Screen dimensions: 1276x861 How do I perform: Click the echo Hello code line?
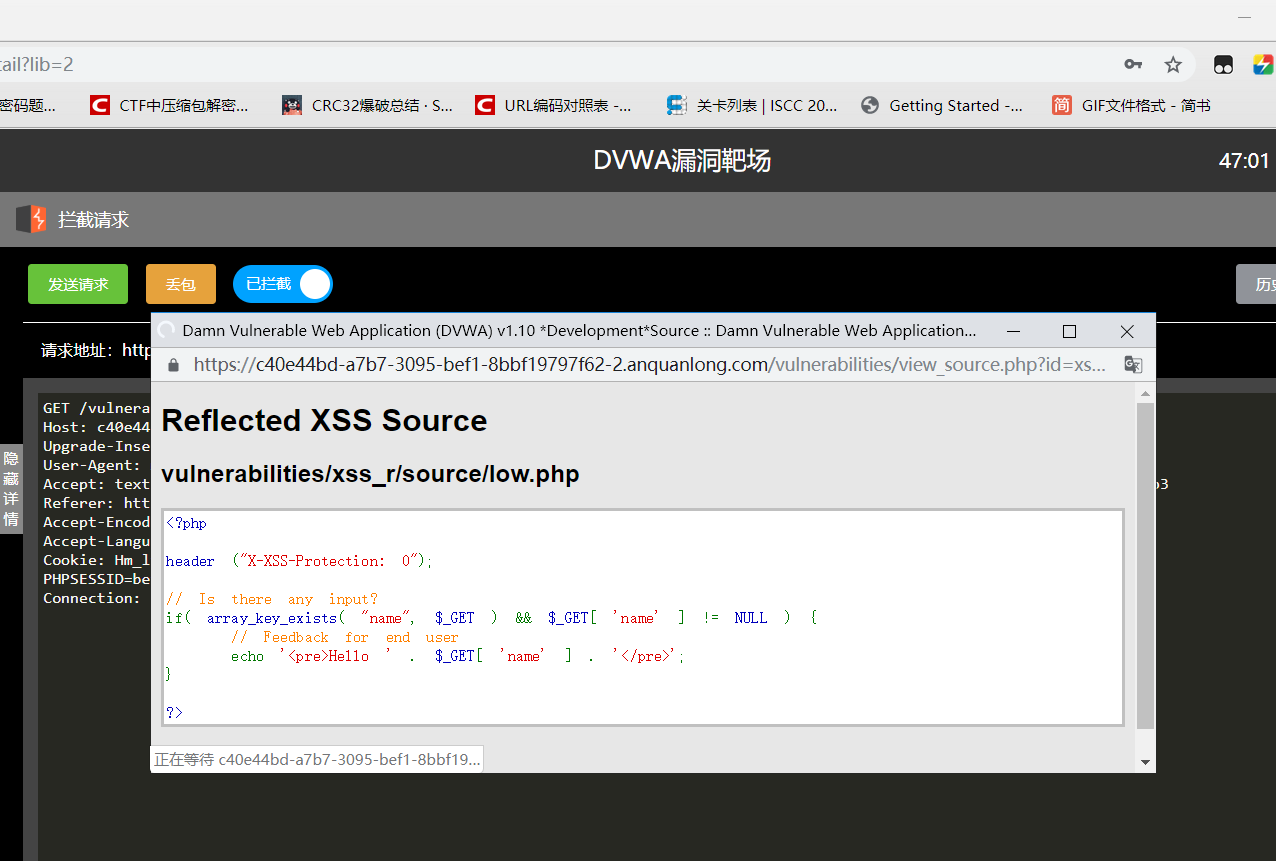tap(458, 656)
